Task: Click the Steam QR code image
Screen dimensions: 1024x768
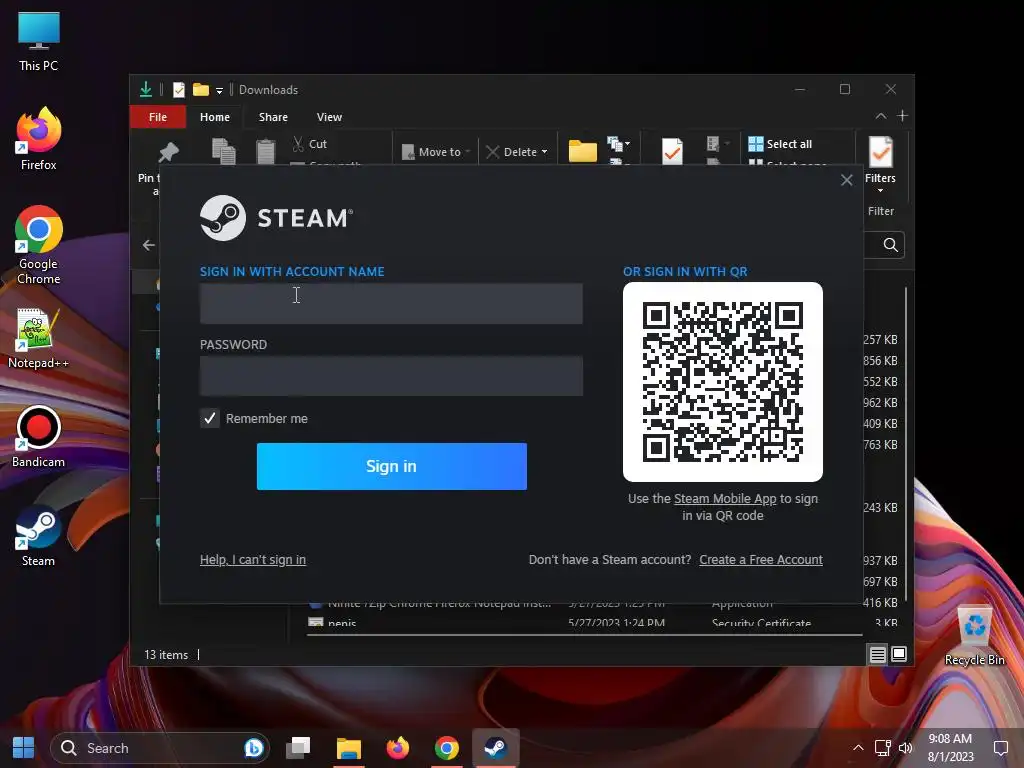Action: [723, 382]
